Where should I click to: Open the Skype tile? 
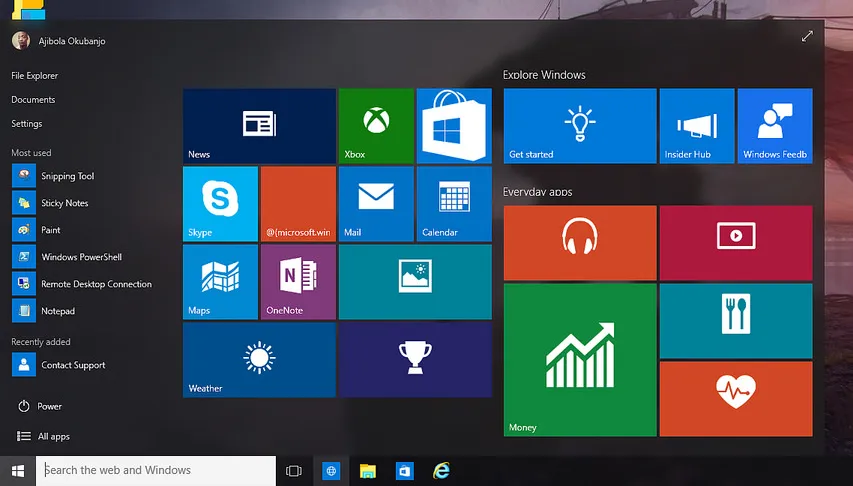(x=220, y=204)
